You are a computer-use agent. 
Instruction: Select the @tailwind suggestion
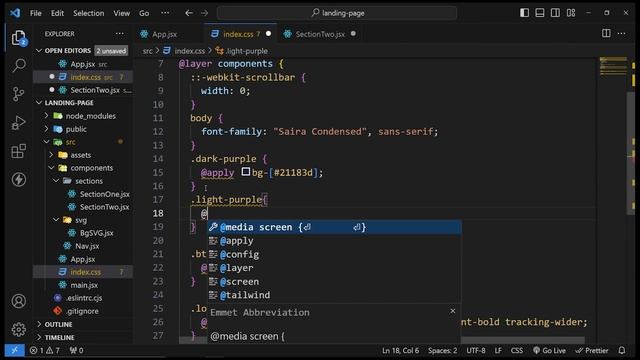[x=334, y=295]
